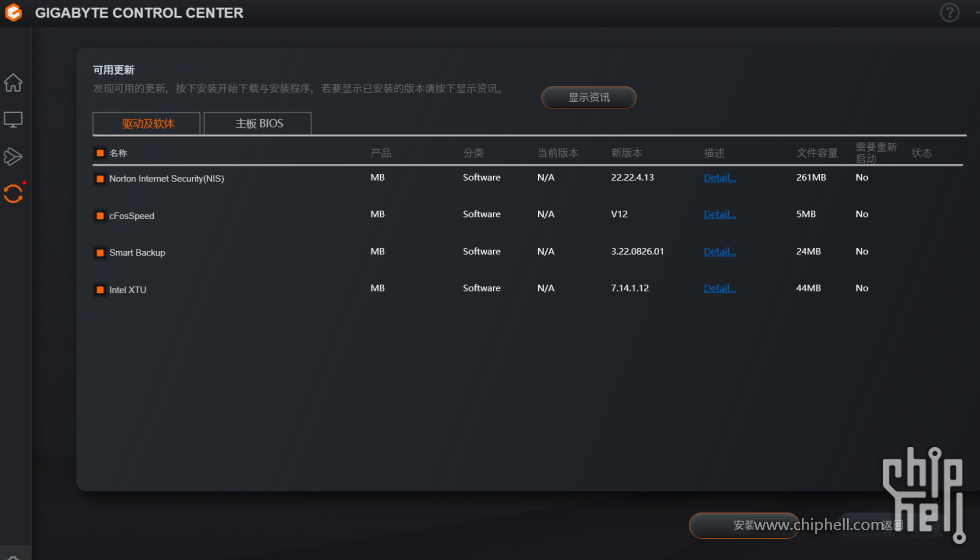Toggle the Intel XTU checkbox
The image size is (980, 560).
click(x=100, y=289)
